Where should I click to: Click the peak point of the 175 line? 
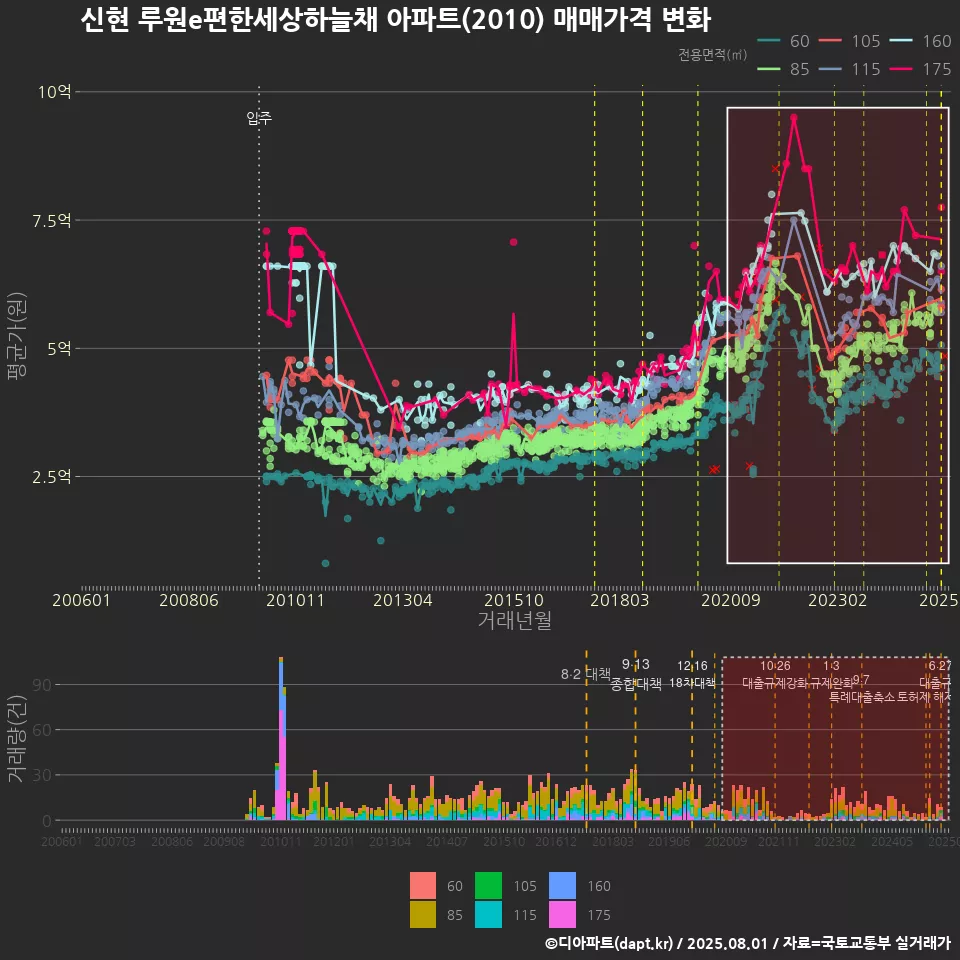793,117
